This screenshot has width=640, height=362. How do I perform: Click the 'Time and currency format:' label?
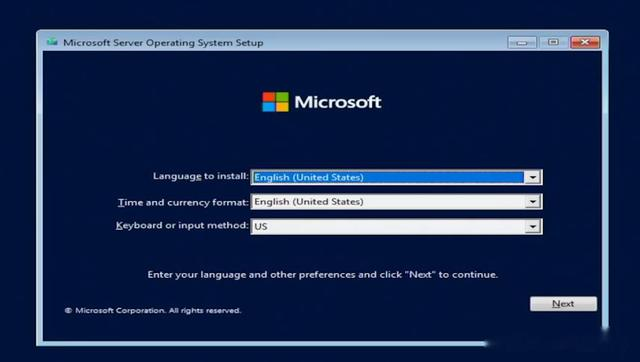click(183, 202)
